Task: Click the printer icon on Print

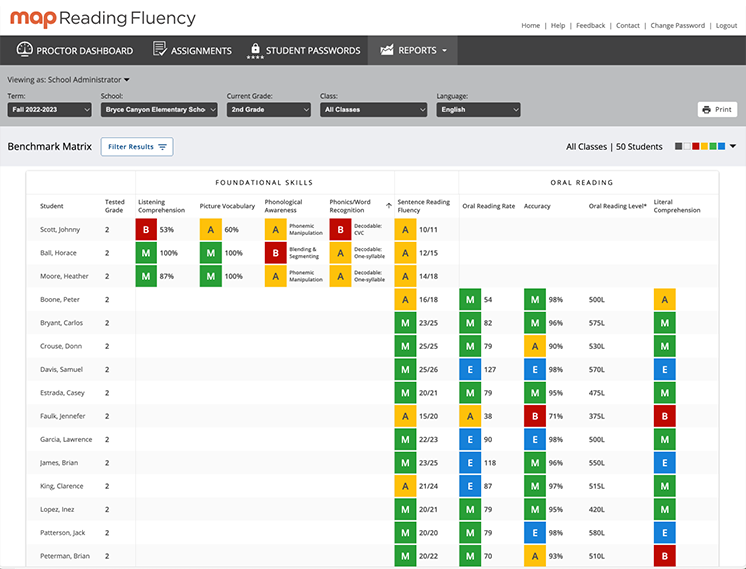Action: (707, 110)
